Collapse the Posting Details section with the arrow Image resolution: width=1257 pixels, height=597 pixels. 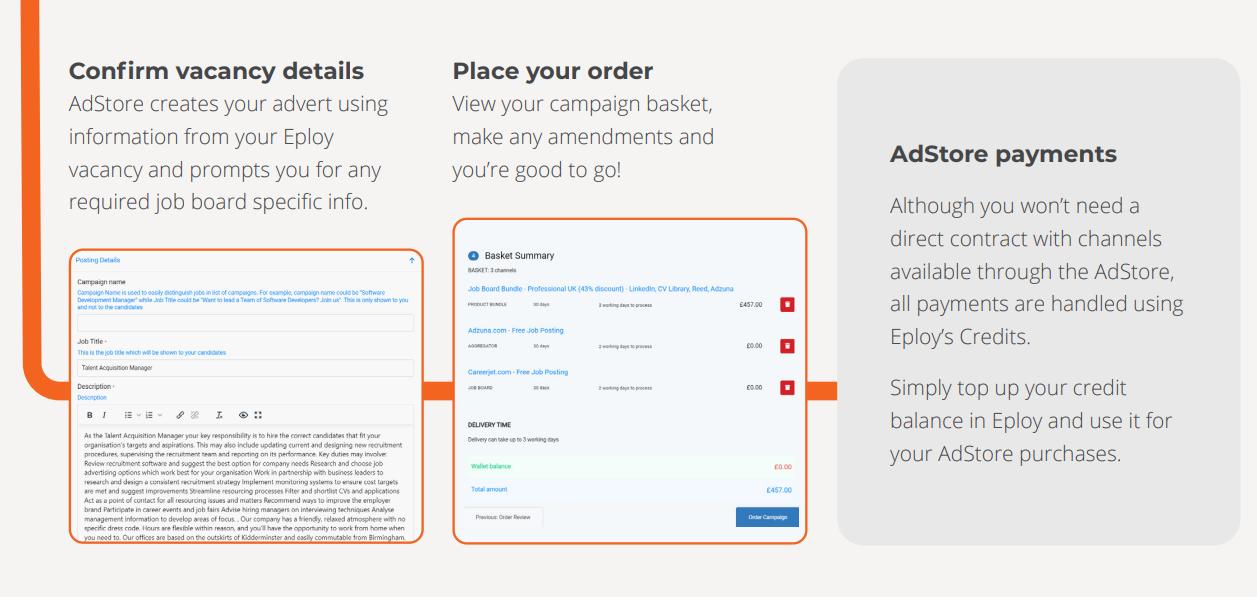click(x=412, y=260)
